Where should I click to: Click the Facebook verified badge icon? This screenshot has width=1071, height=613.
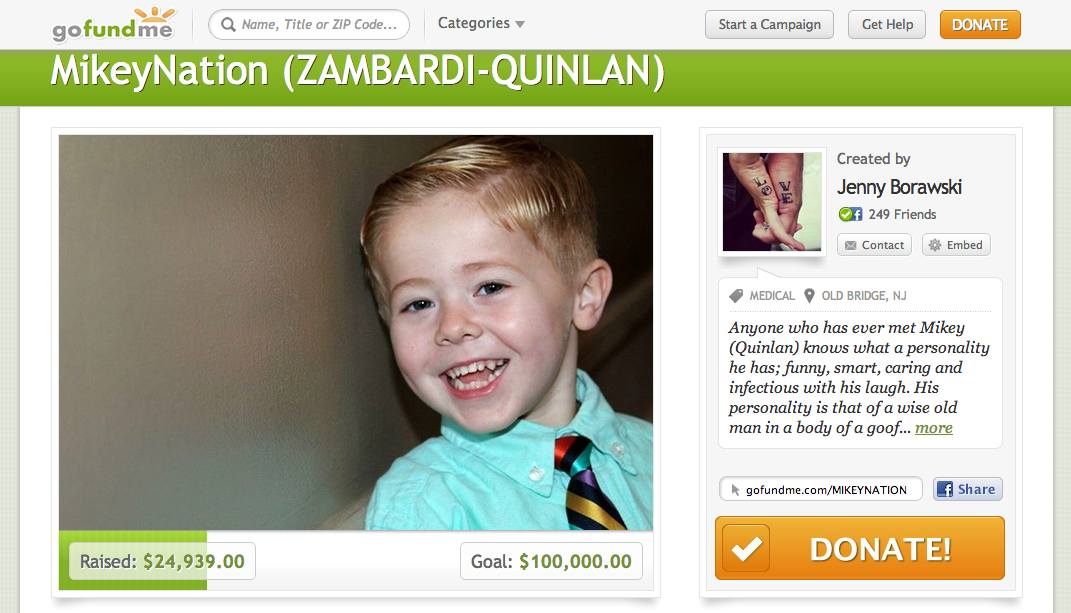pyautogui.click(x=850, y=214)
